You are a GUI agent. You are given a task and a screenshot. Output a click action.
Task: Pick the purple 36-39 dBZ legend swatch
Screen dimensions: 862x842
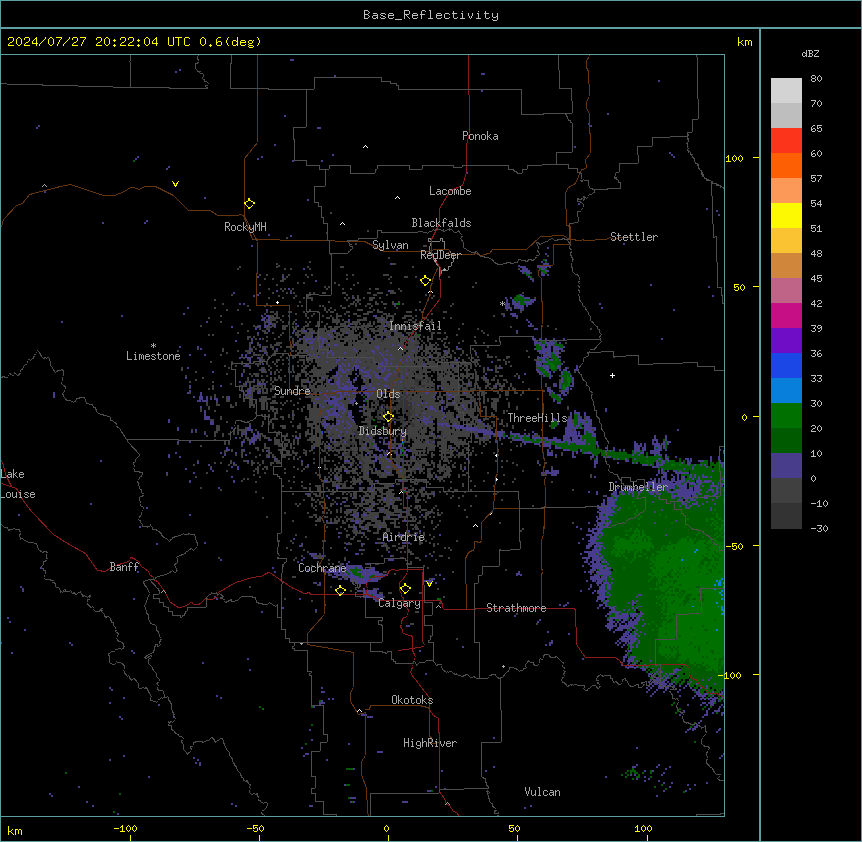tap(786, 341)
